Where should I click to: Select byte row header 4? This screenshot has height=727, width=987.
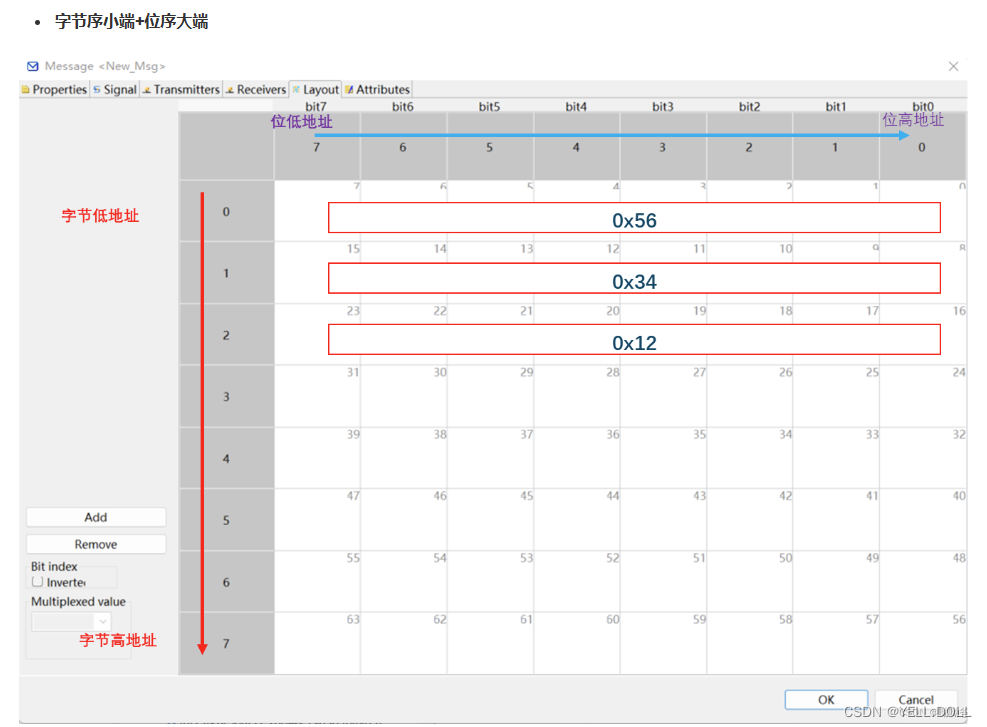point(227,458)
